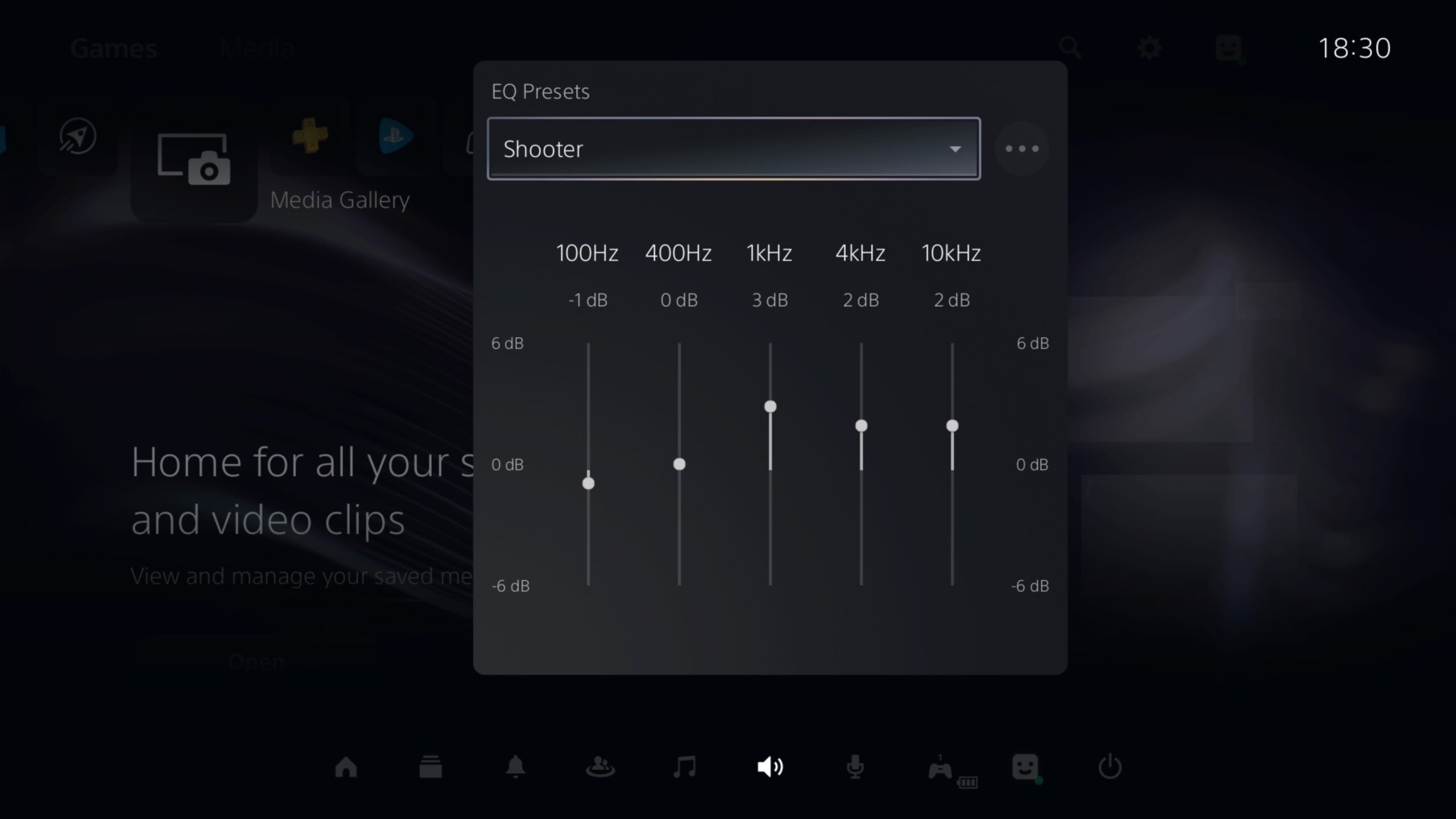Click the notifications bell icon
1456x819 pixels.
point(515,767)
